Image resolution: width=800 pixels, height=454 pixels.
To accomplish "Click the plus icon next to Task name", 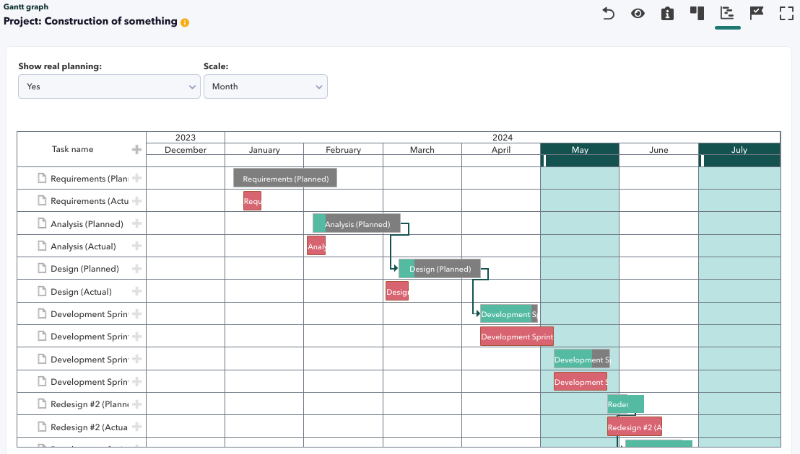I will point(137,149).
